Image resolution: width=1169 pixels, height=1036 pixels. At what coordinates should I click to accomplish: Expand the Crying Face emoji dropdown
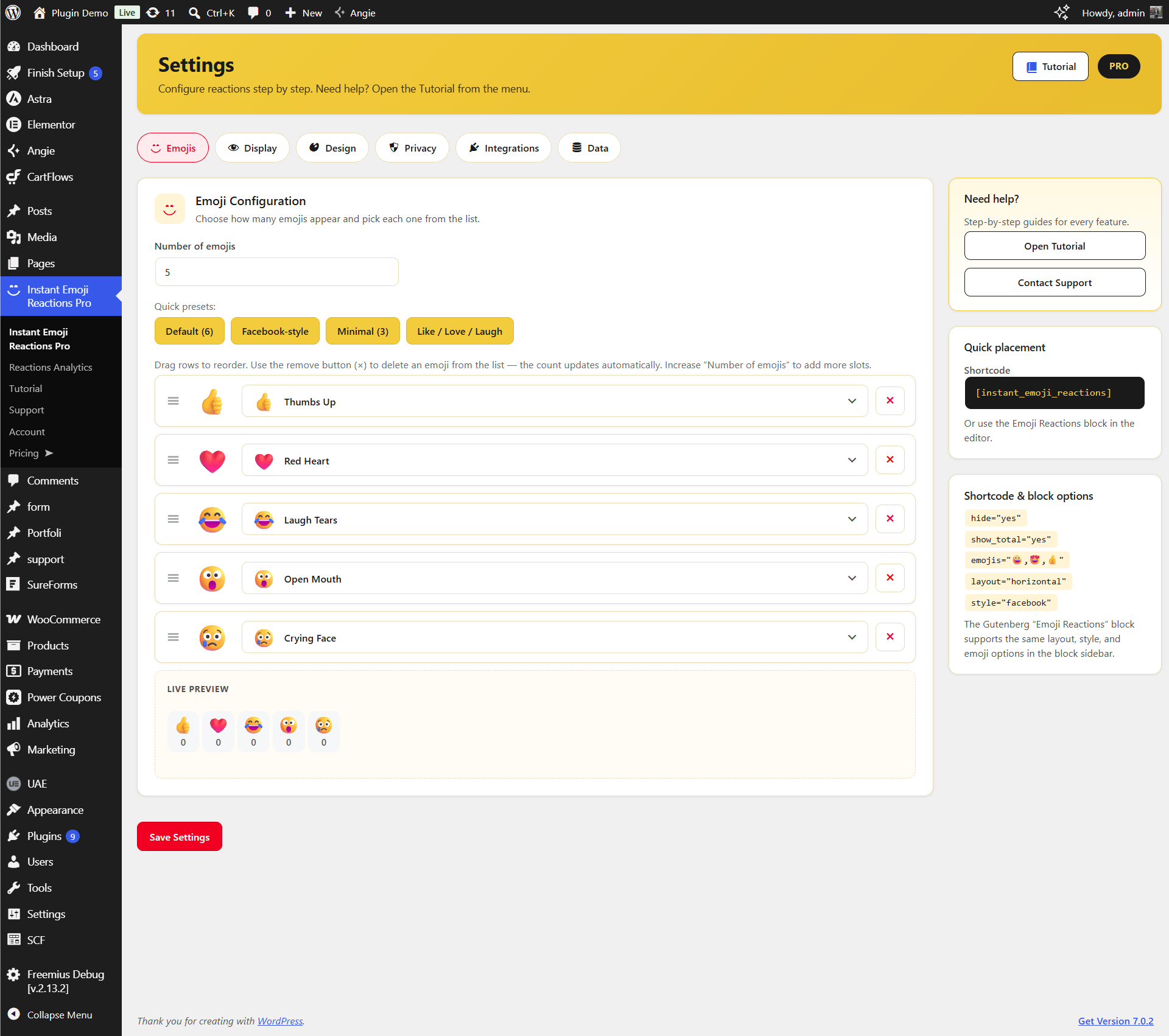tap(554, 637)
